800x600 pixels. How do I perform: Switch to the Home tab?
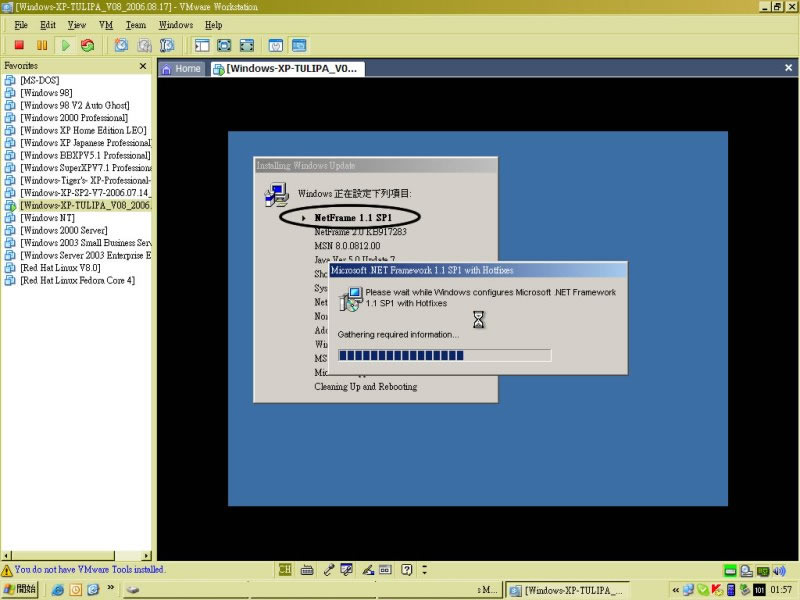pyautogui.click(x=182, y=69)
